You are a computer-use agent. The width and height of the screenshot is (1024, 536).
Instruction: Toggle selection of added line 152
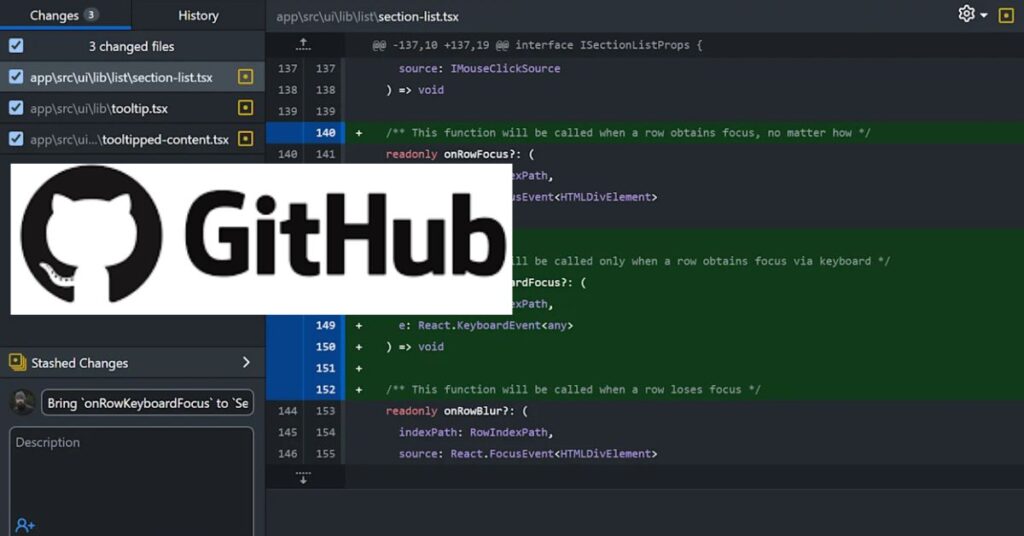tap(305, 390)
